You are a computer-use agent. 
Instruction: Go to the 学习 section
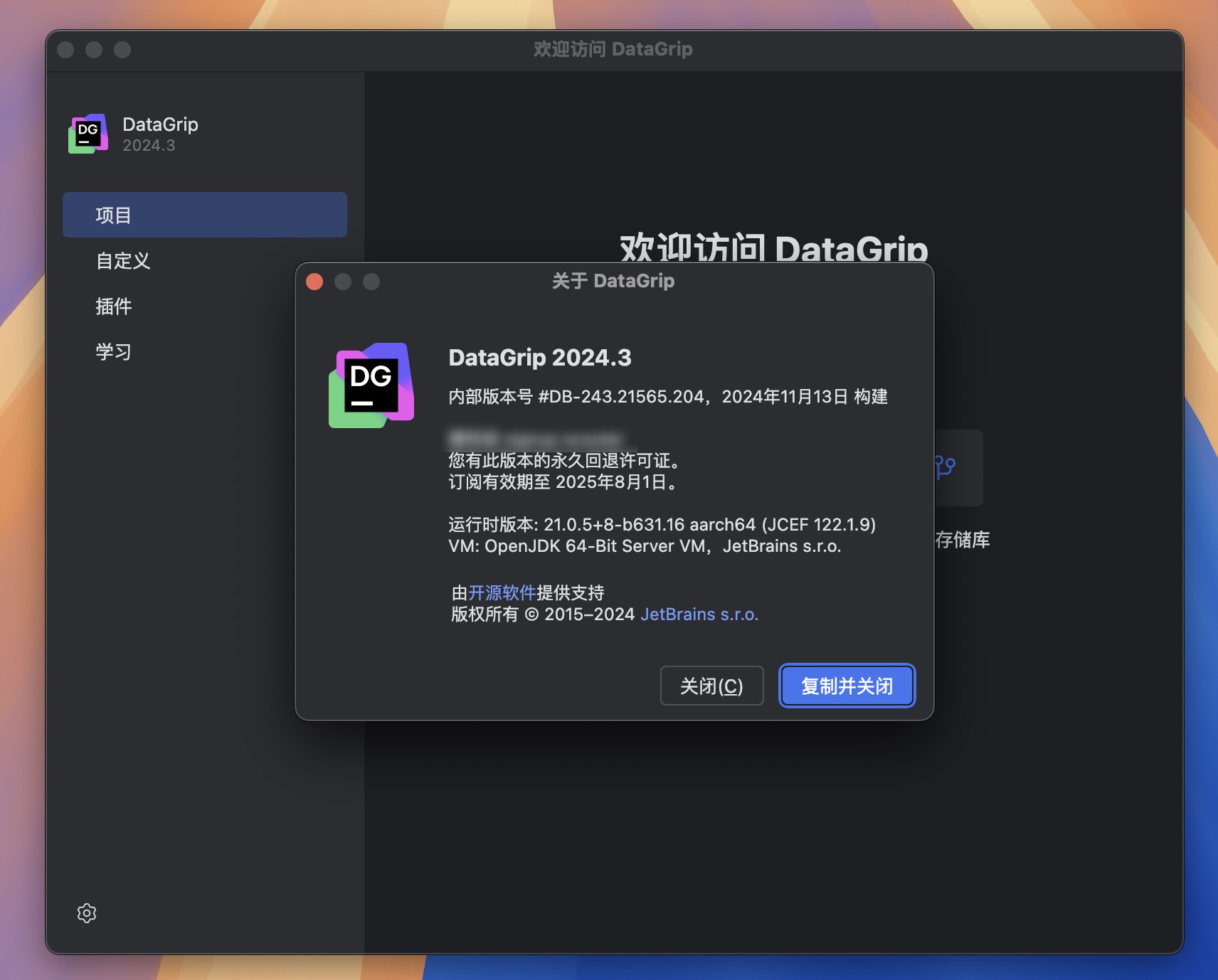point(114,352)
